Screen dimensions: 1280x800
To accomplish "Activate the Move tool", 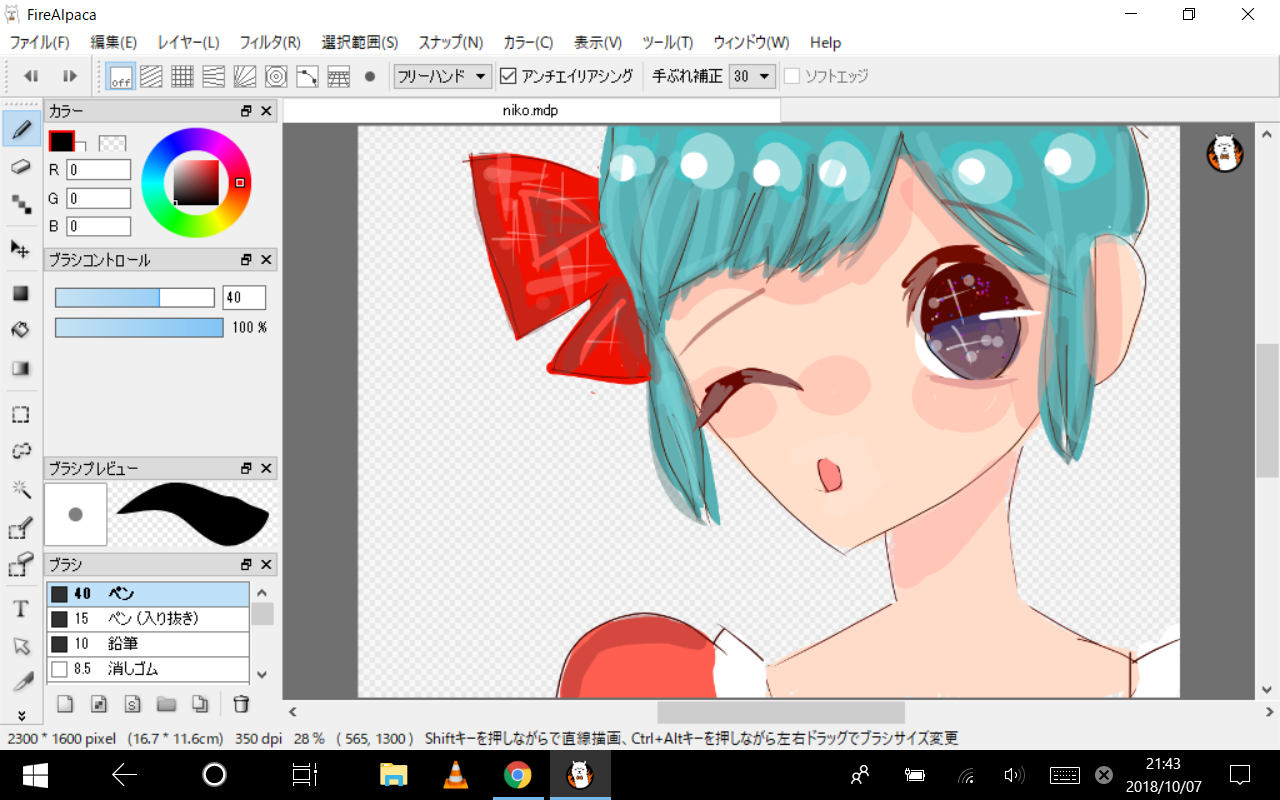I will (x=21, y=248).
